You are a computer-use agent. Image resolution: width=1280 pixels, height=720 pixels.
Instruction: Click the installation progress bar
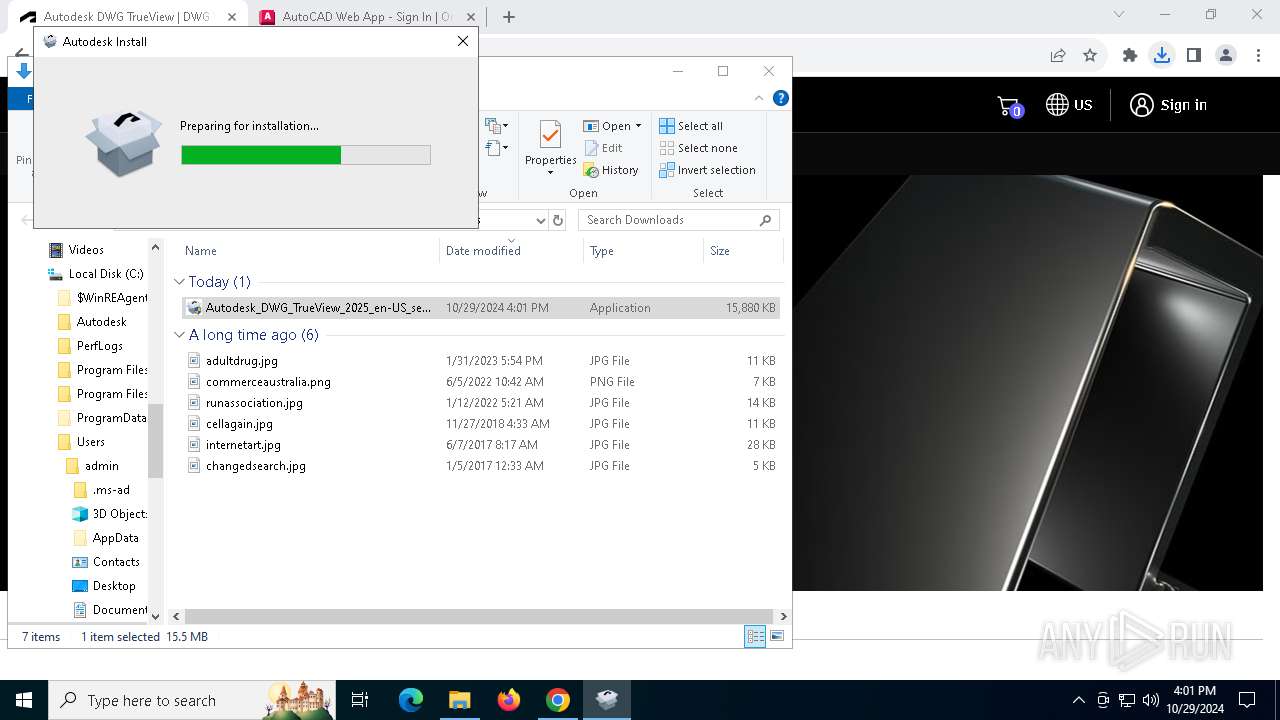pos(306,155)
